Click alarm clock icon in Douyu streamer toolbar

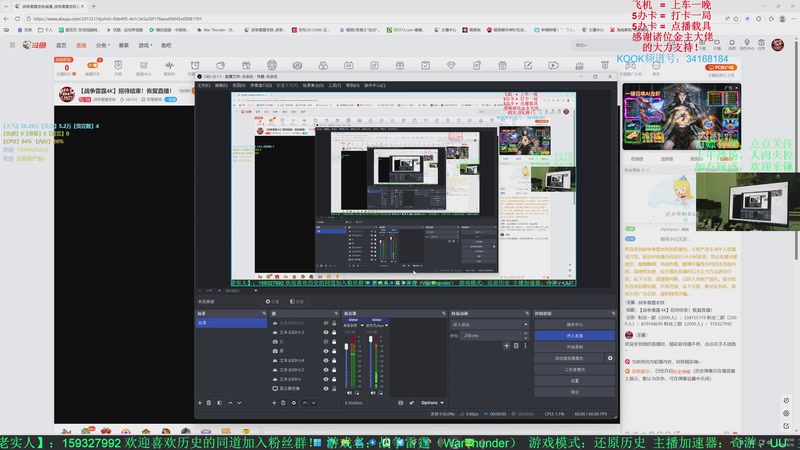pyautogui.click(x=195, y=65)
